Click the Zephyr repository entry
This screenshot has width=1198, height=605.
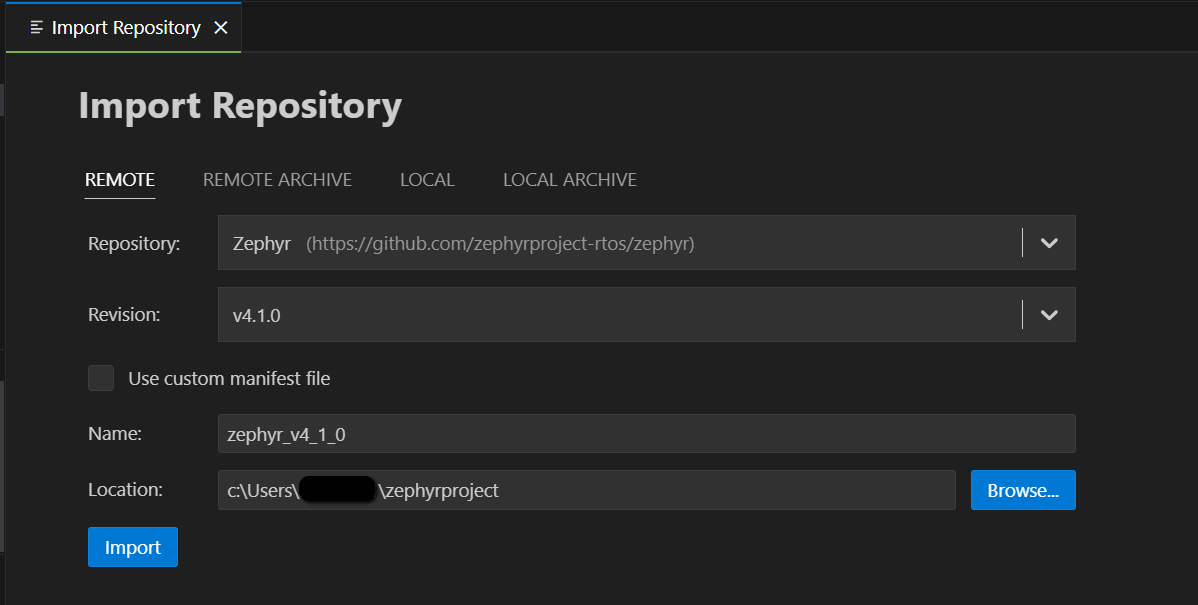coord(261,242)
